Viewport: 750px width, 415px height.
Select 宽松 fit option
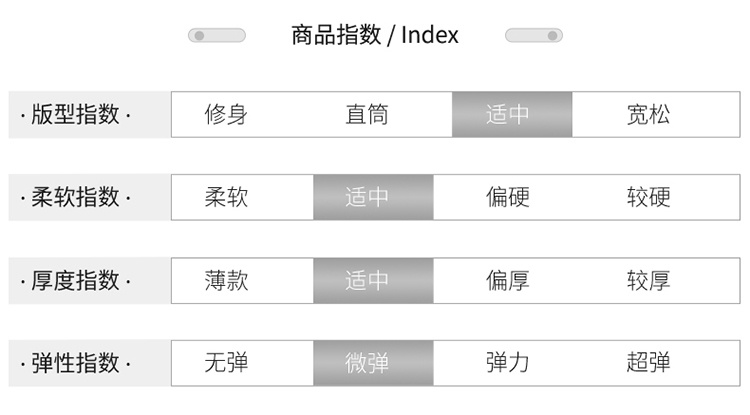(648, 115)
